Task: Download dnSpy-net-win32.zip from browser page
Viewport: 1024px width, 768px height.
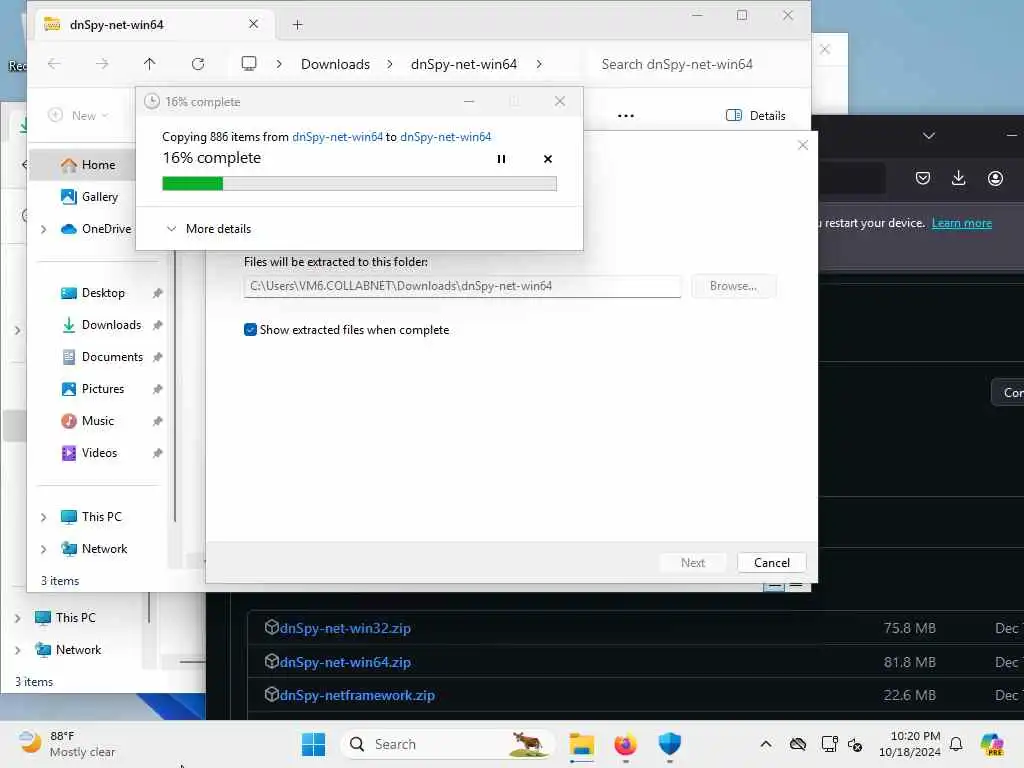Action: (x=345, y=628)
